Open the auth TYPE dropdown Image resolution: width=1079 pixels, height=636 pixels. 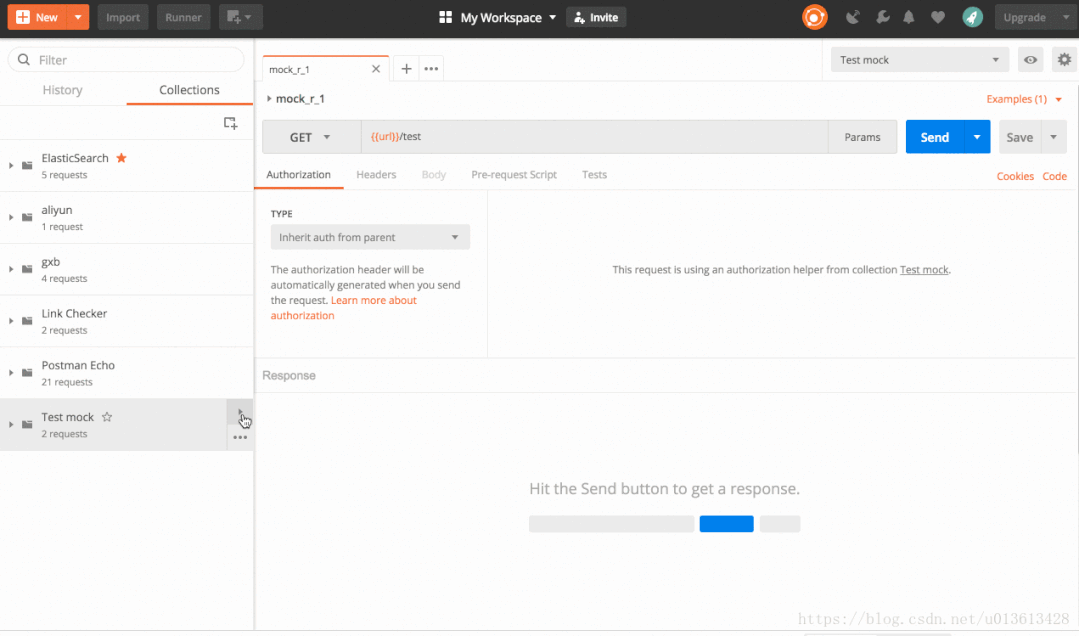click(x=370, y=237)
